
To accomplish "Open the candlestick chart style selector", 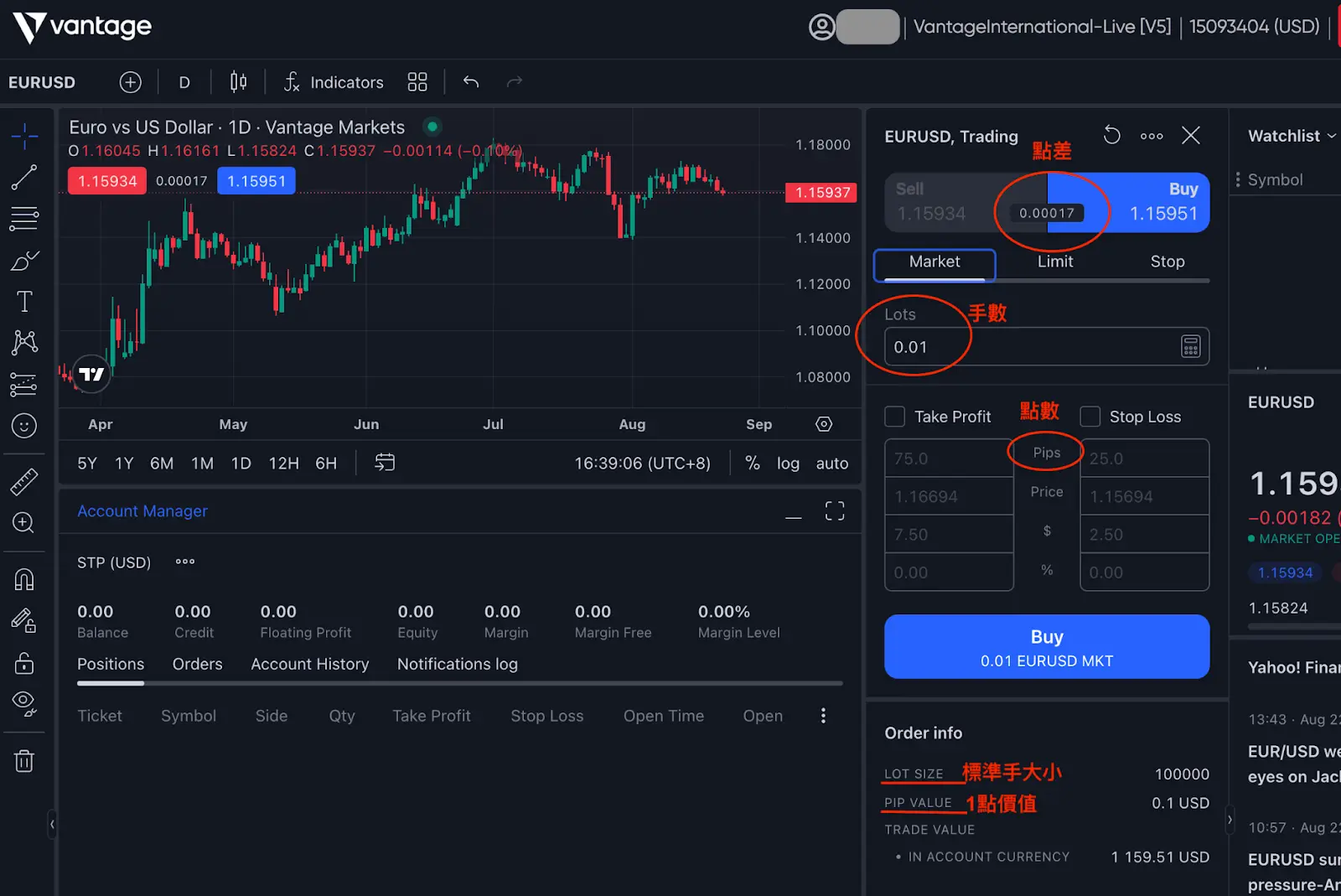I will tap(238, 82).
